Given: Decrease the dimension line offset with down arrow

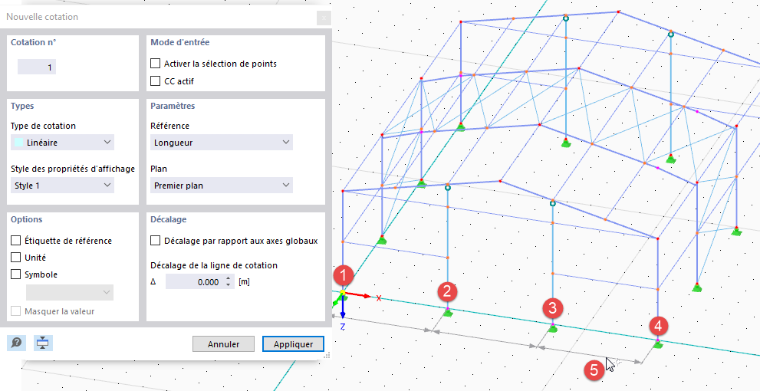Looking at the screenshot, I should click(x=228, y=285).
